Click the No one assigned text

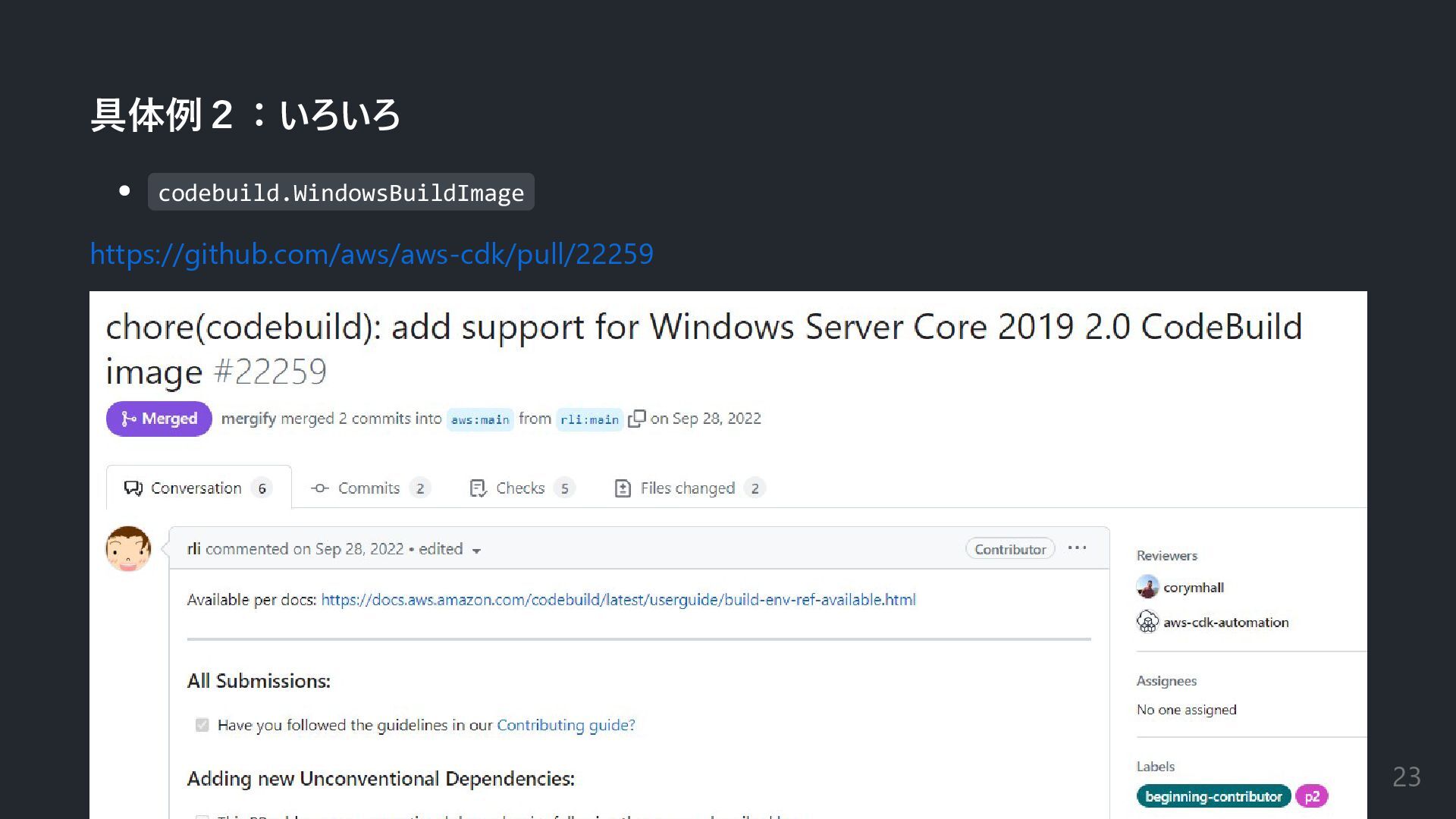[1186, 710]
